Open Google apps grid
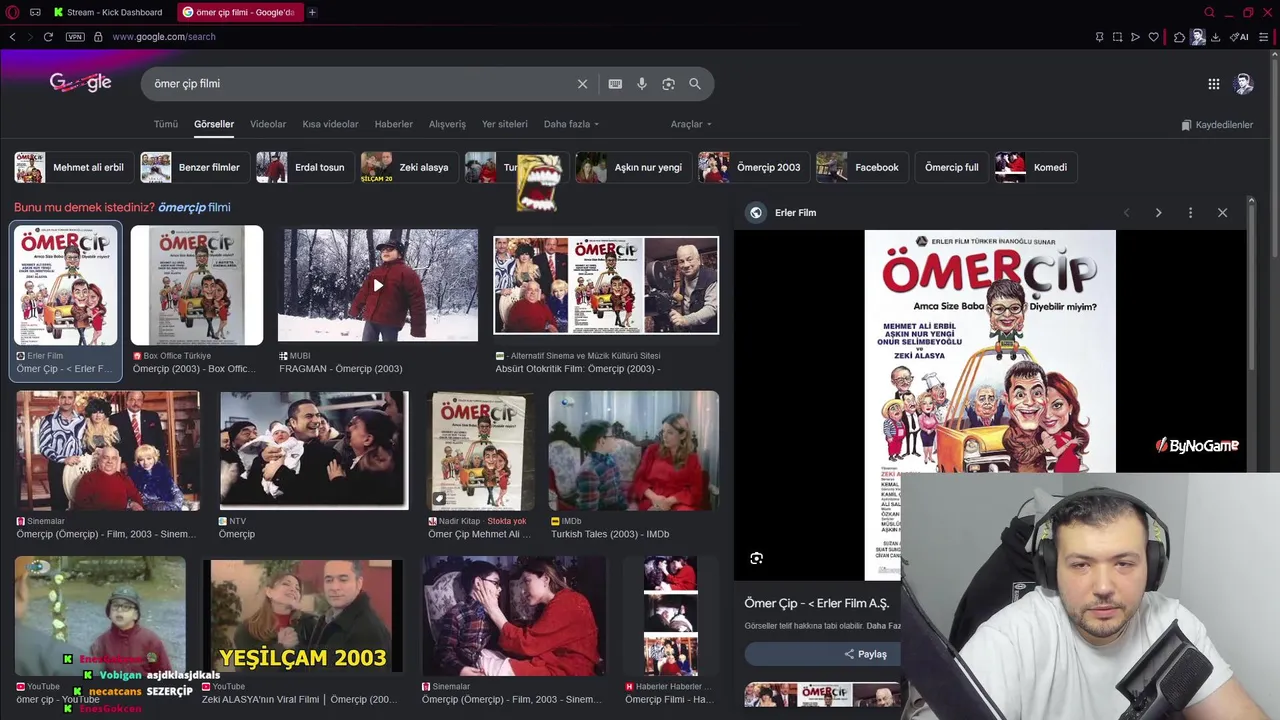 pos(1213,84)
